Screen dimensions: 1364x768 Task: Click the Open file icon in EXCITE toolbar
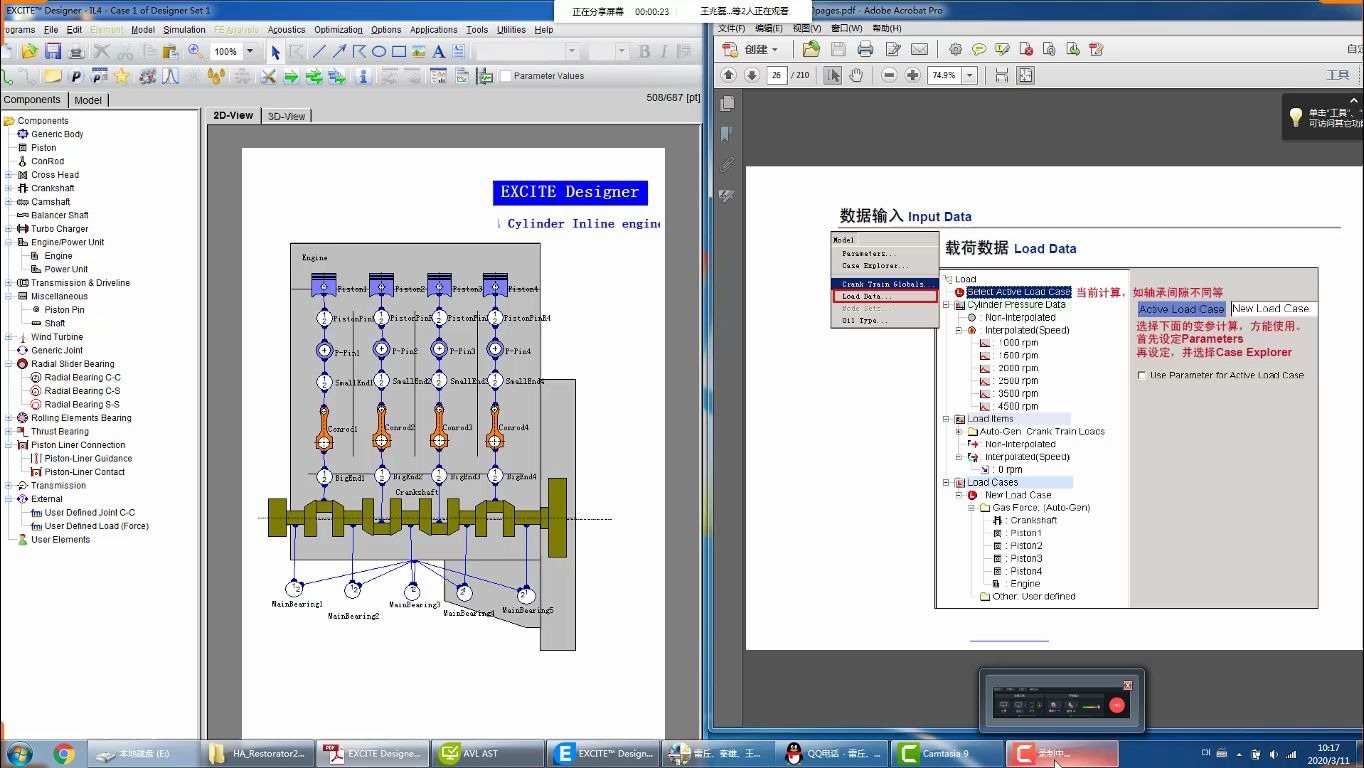pos(29,51)
